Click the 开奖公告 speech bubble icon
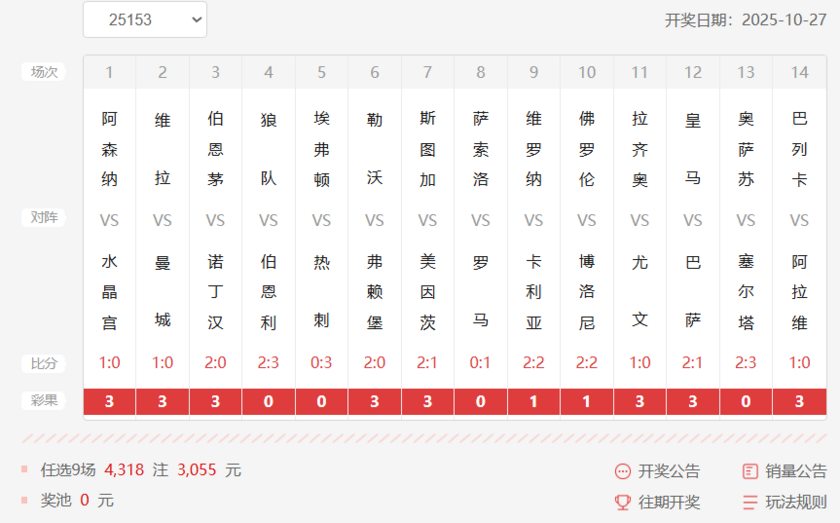 point(623,471)
